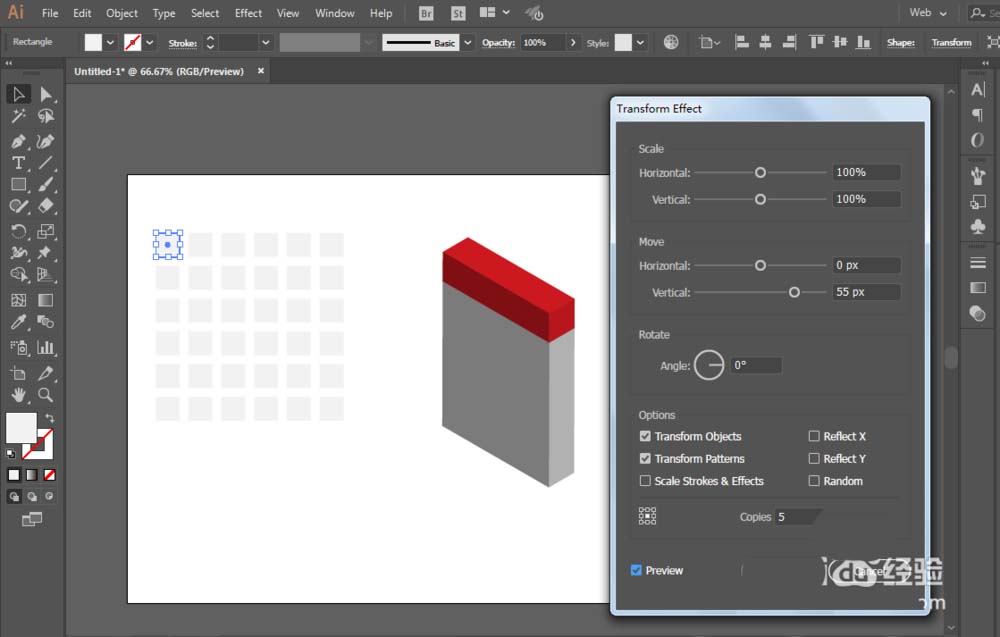Click the reference point locator icon
Viewport: 1000px width, 637px height.
(x=648, y=516)
